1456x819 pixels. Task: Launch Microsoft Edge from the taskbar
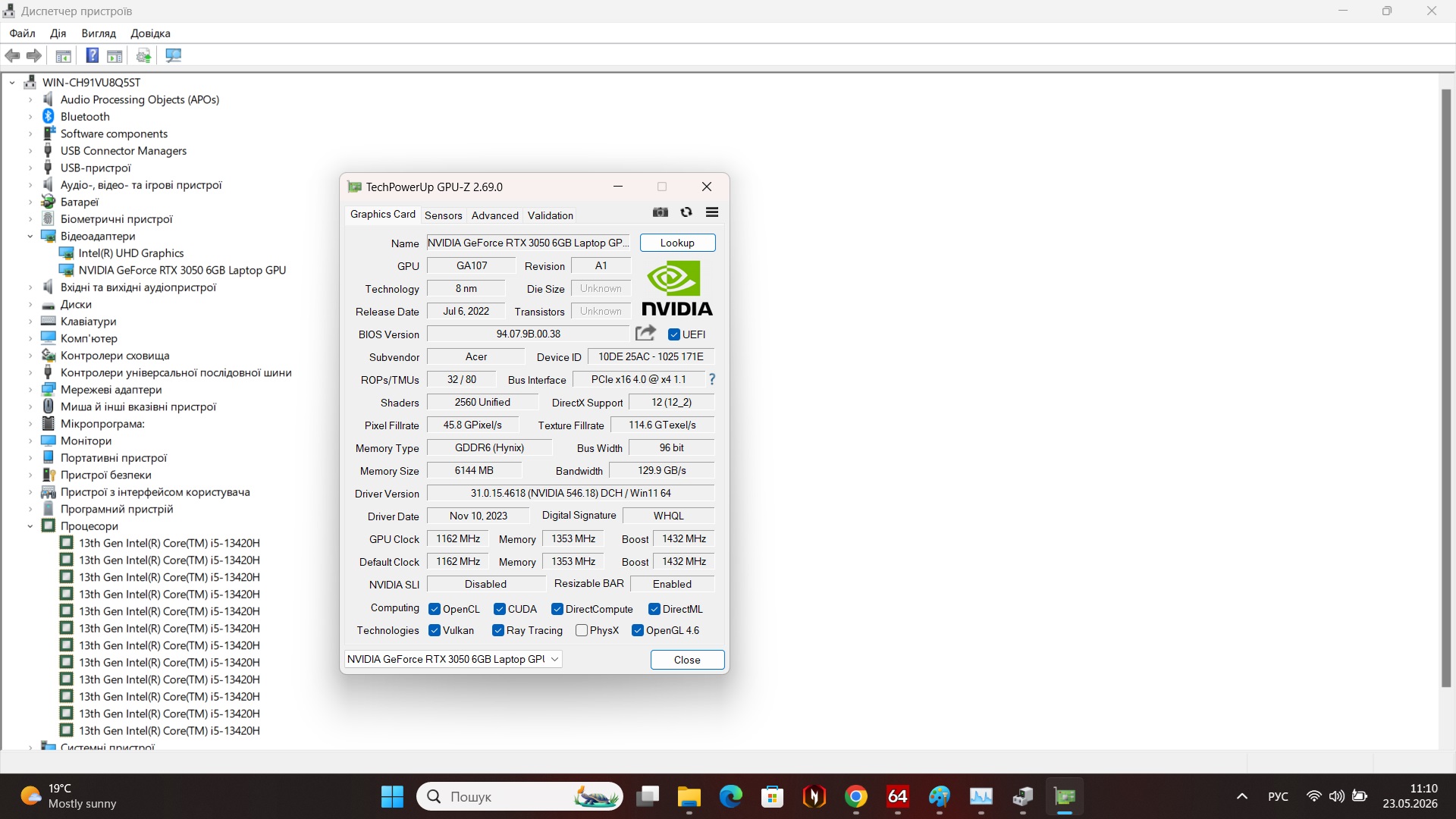tap(731, 796)
